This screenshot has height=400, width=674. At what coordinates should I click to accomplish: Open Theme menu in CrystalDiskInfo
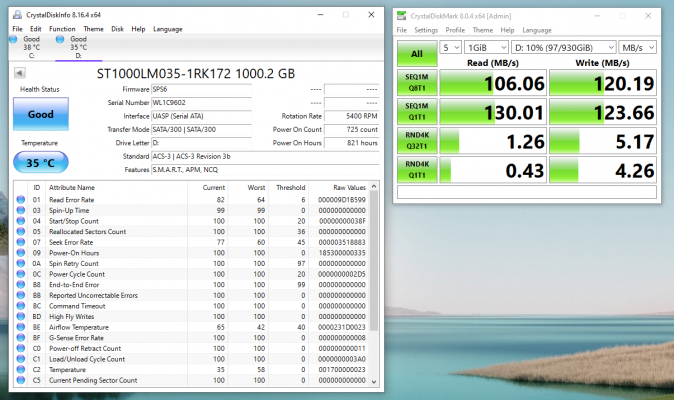pos(93,29)
